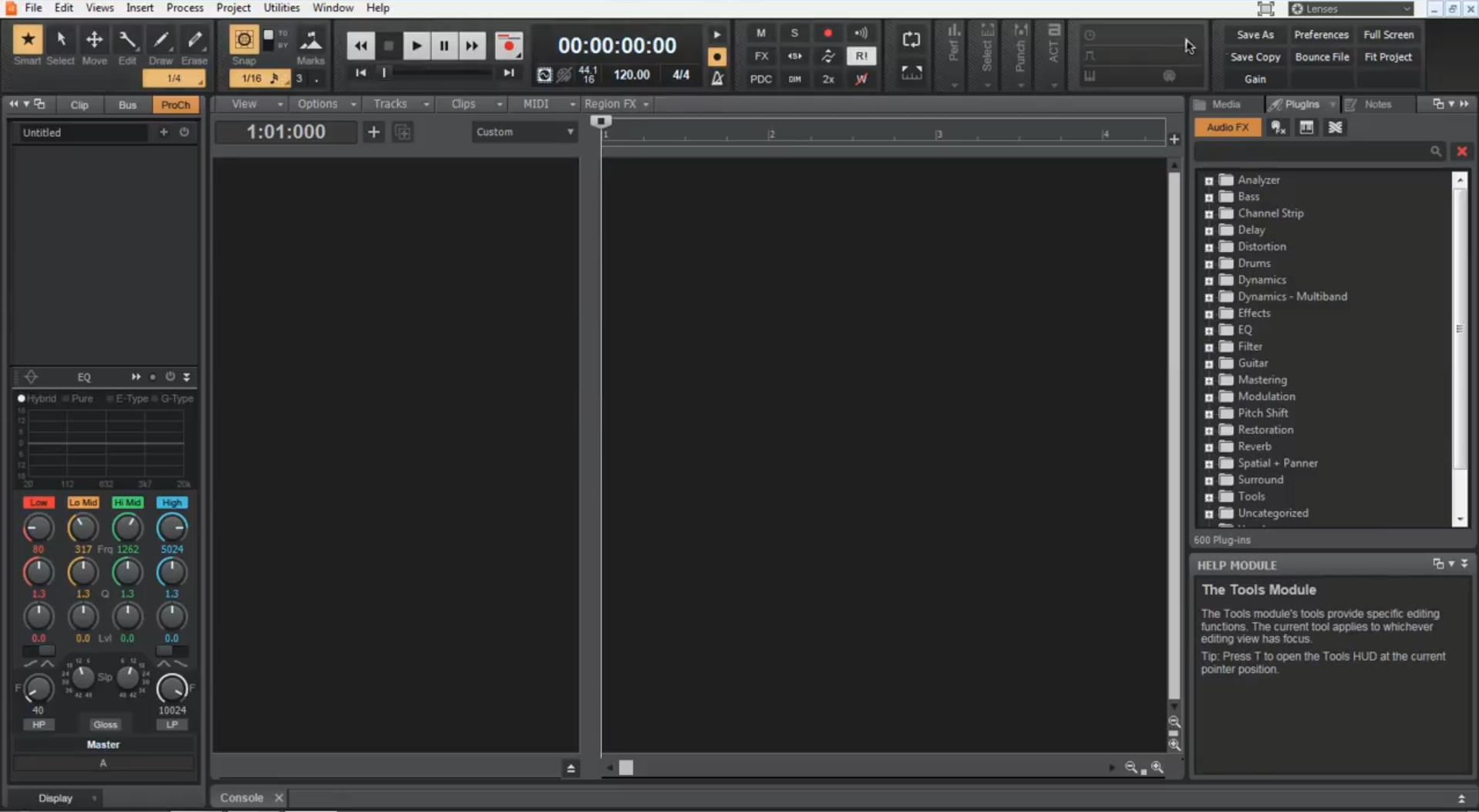Start playback with Play button
The width and height of the screenshot is (1479, 812).
click(416, 45)
